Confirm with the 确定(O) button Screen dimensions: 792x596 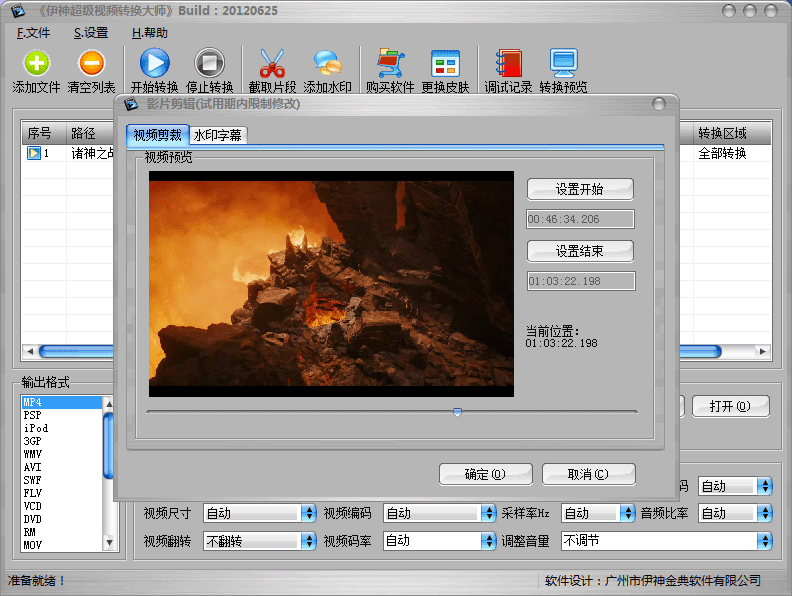[485, 474]
